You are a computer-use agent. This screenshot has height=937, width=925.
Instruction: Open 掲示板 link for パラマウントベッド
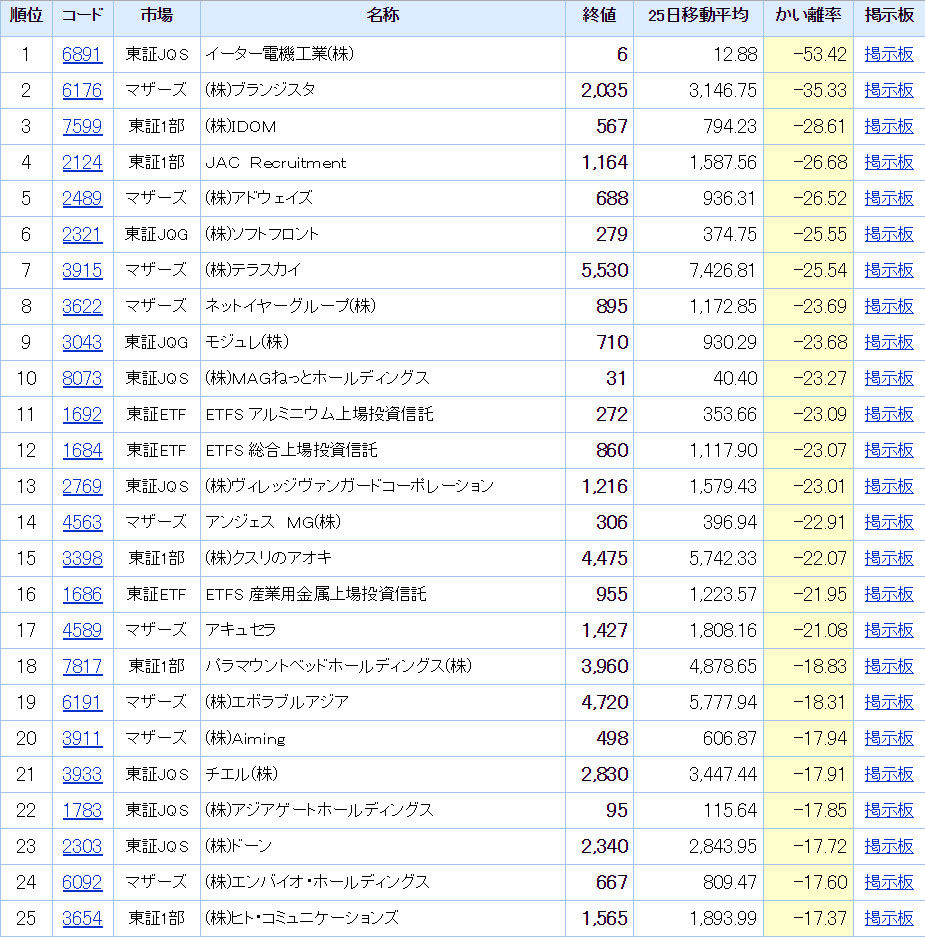point(889,666)
